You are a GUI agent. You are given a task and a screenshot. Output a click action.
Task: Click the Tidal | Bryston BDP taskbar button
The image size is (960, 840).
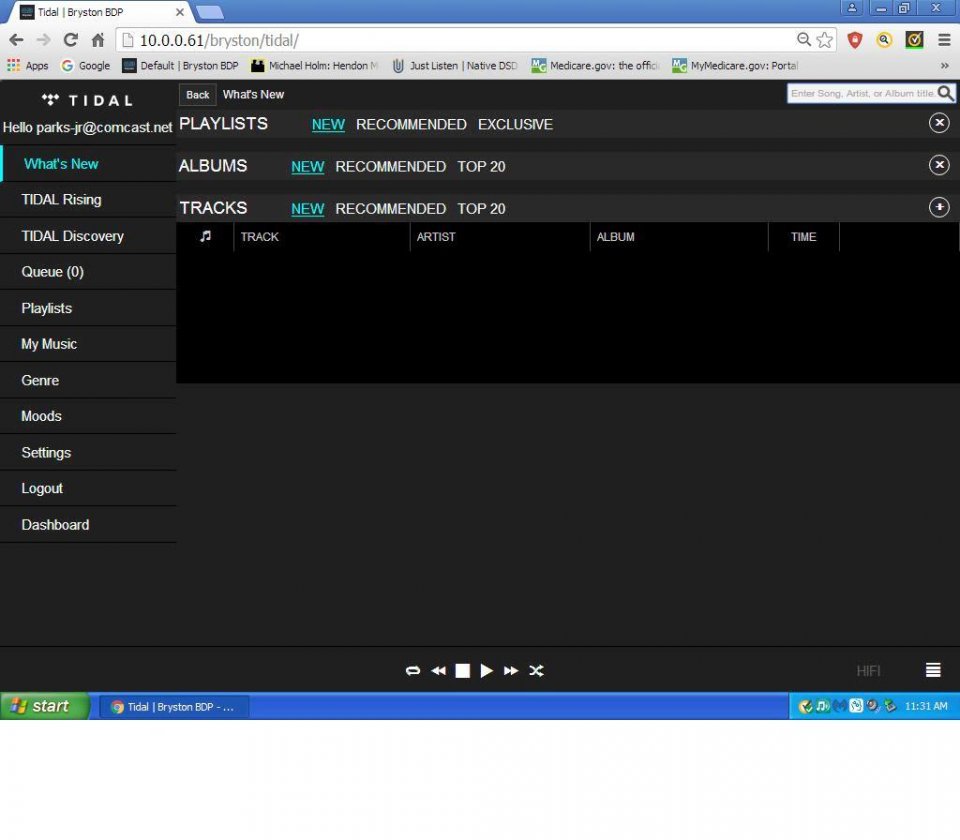click(174, 707)
